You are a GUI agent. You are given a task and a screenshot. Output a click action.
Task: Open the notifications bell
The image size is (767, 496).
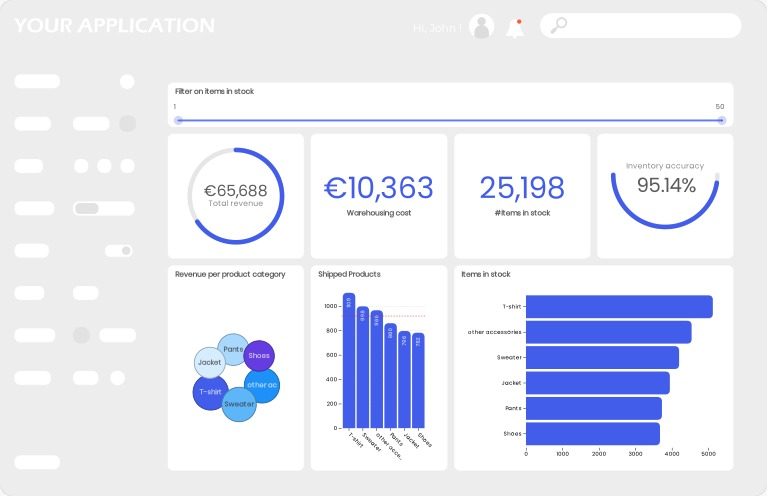coord(516,28)
